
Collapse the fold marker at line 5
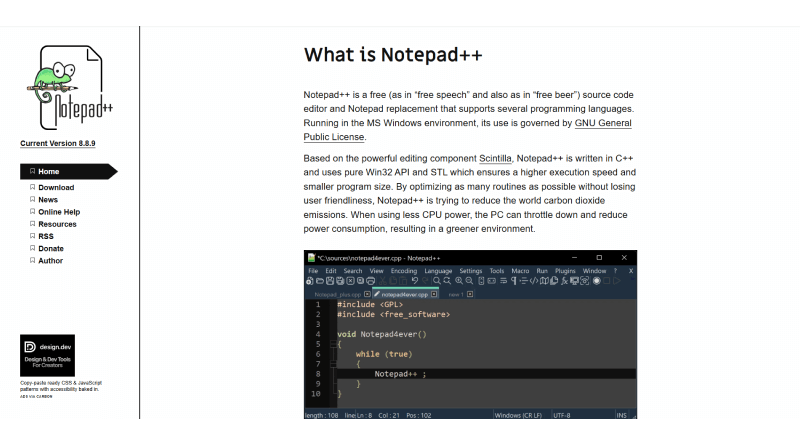point(333,344)
